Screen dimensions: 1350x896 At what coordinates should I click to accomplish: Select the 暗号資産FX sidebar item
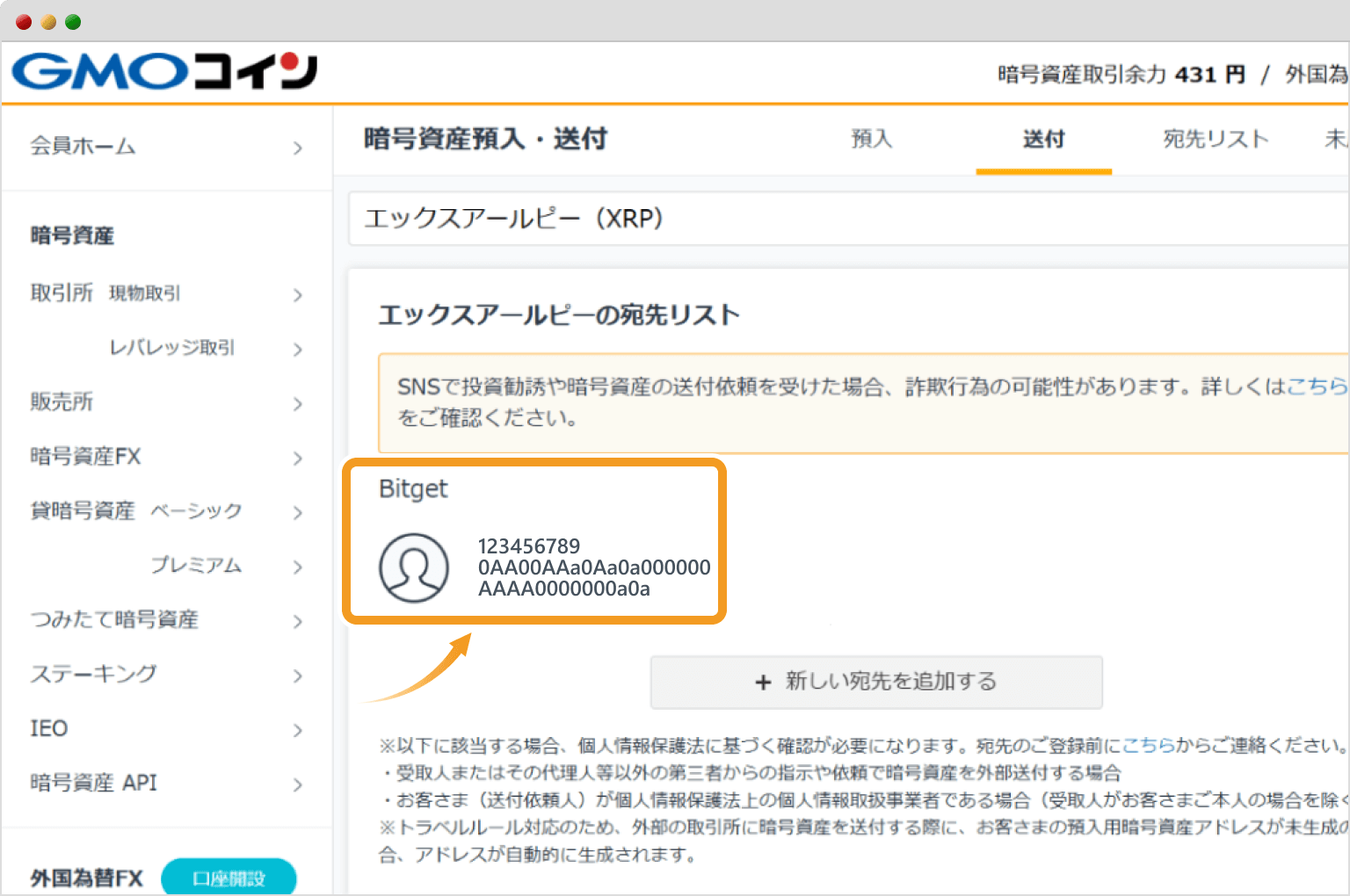(x=85, y=456)
